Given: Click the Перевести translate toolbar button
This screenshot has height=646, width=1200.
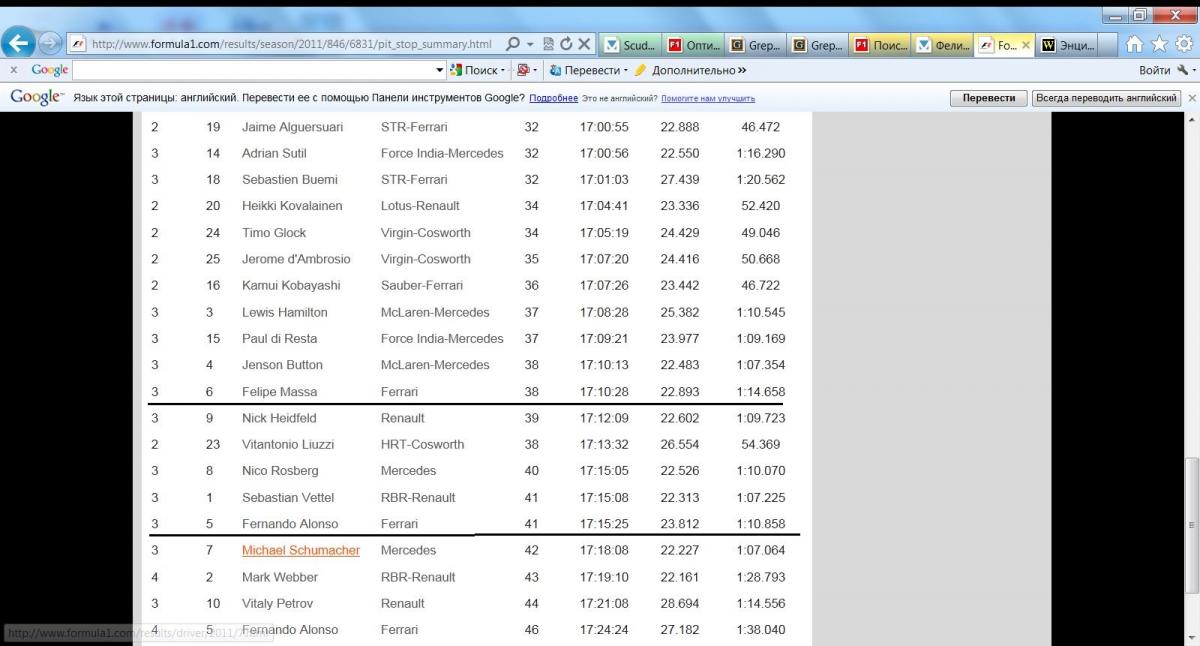Looking at the screenshot, I should (586, 70).
